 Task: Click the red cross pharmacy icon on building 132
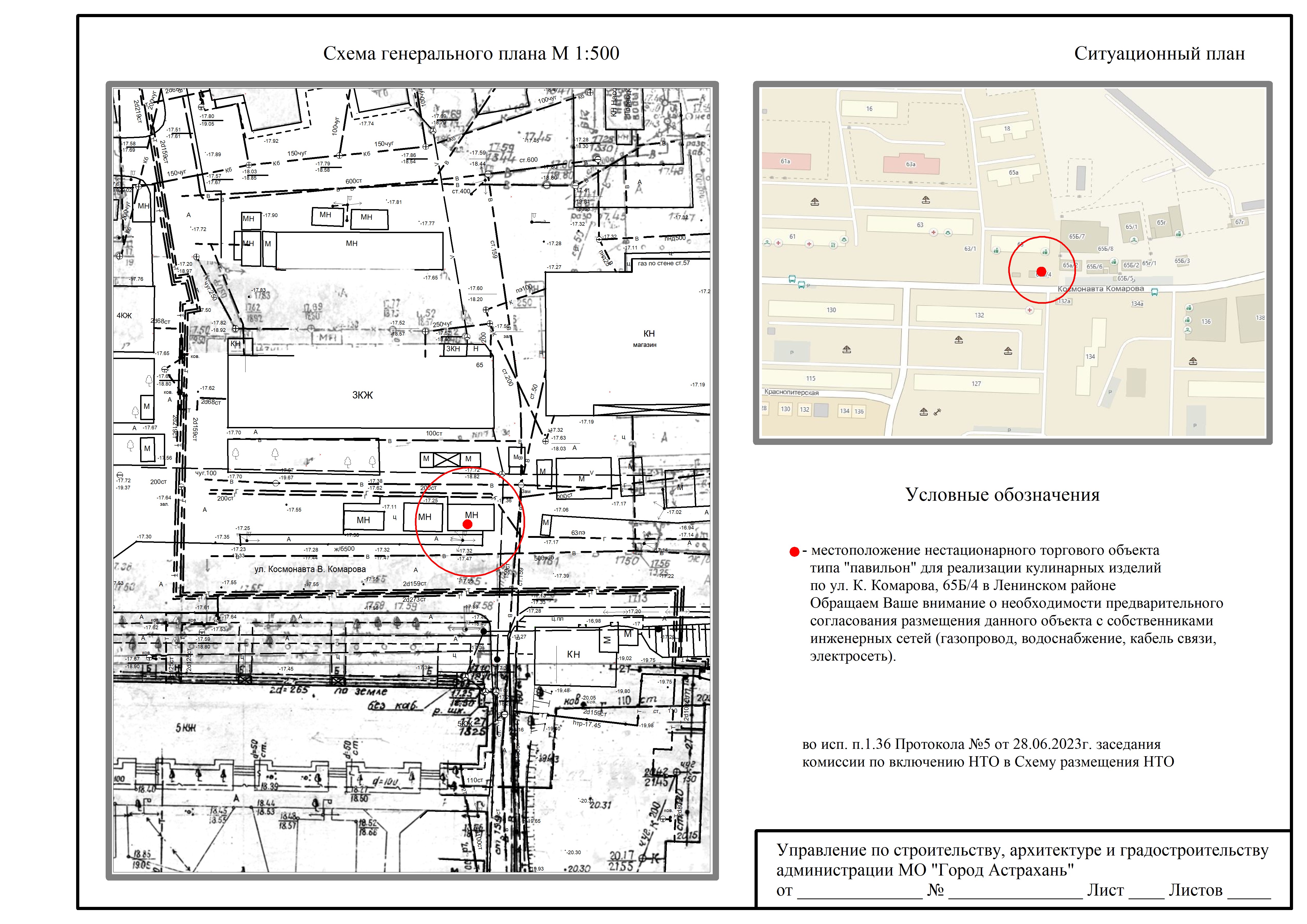(x=1029, y=310)
